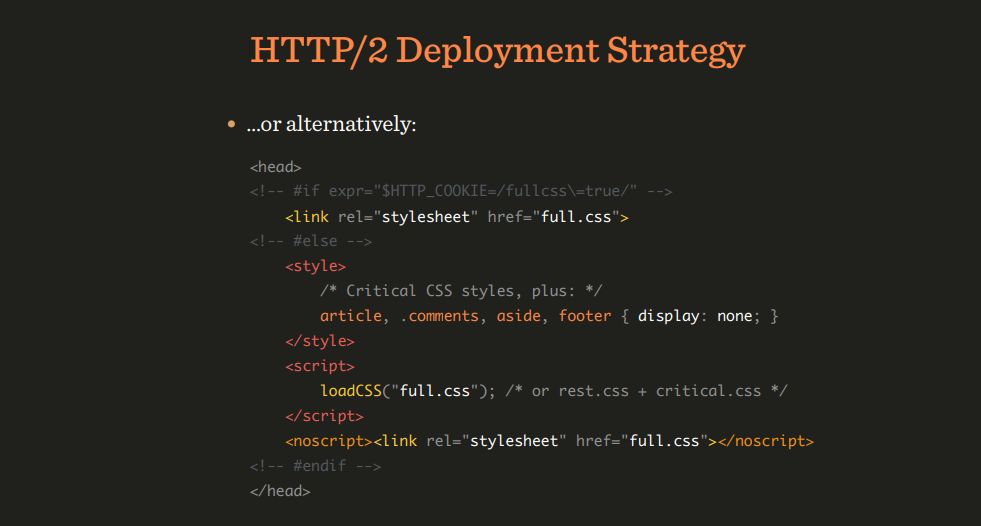Click the <!-- #else --> comment
981x526 pixels.
pos(311,241)
